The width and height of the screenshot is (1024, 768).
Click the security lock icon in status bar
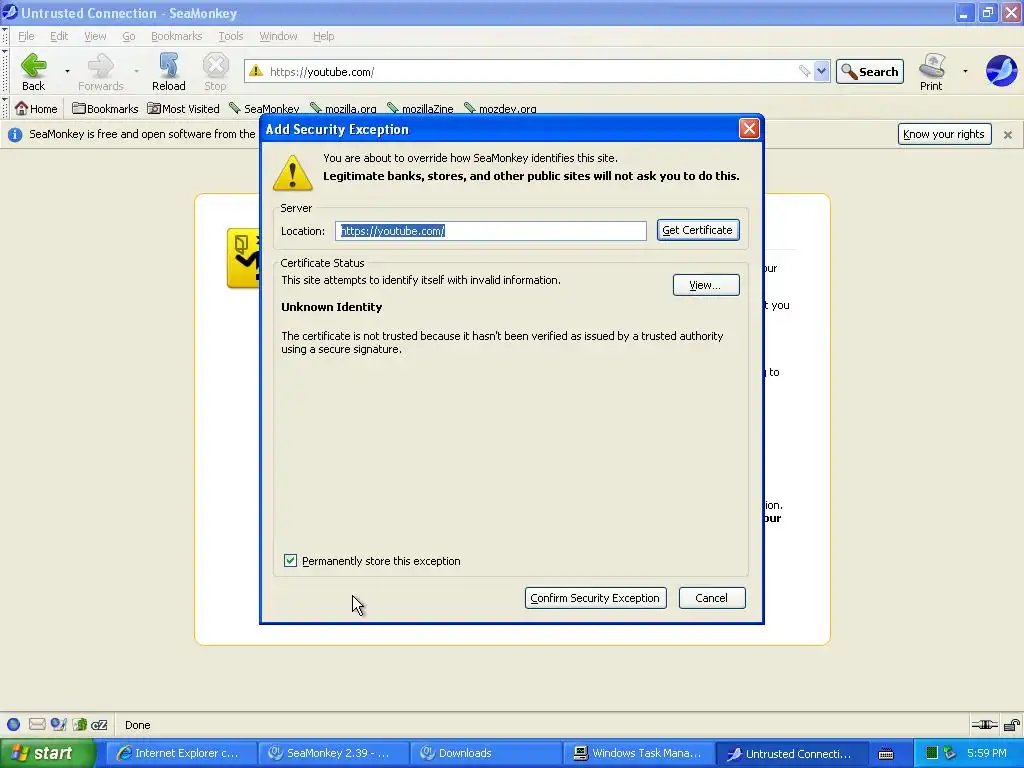tap(1012, 724)
